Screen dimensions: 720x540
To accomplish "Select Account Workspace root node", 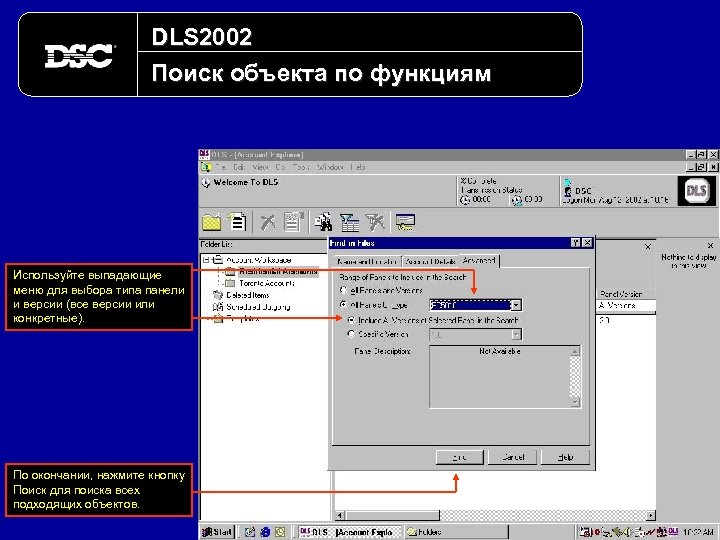I will (x=259, y=260).
